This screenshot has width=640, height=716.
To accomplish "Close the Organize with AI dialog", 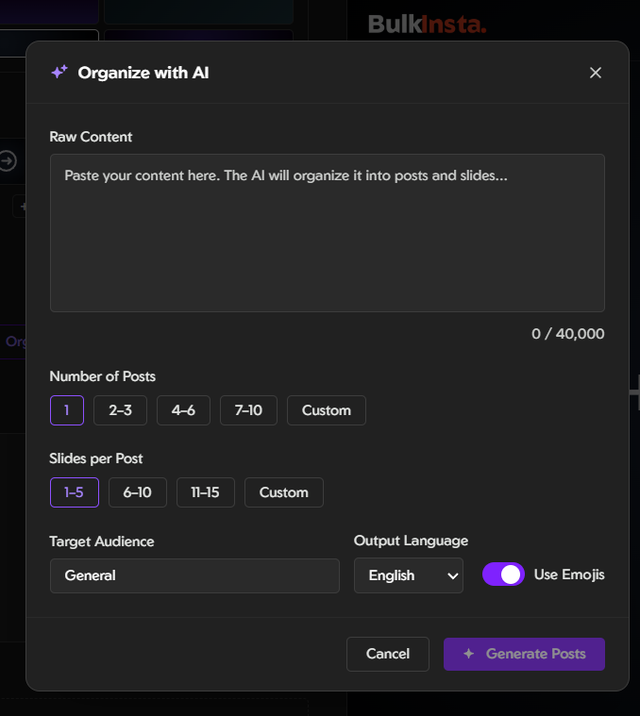I will point(595,73).
